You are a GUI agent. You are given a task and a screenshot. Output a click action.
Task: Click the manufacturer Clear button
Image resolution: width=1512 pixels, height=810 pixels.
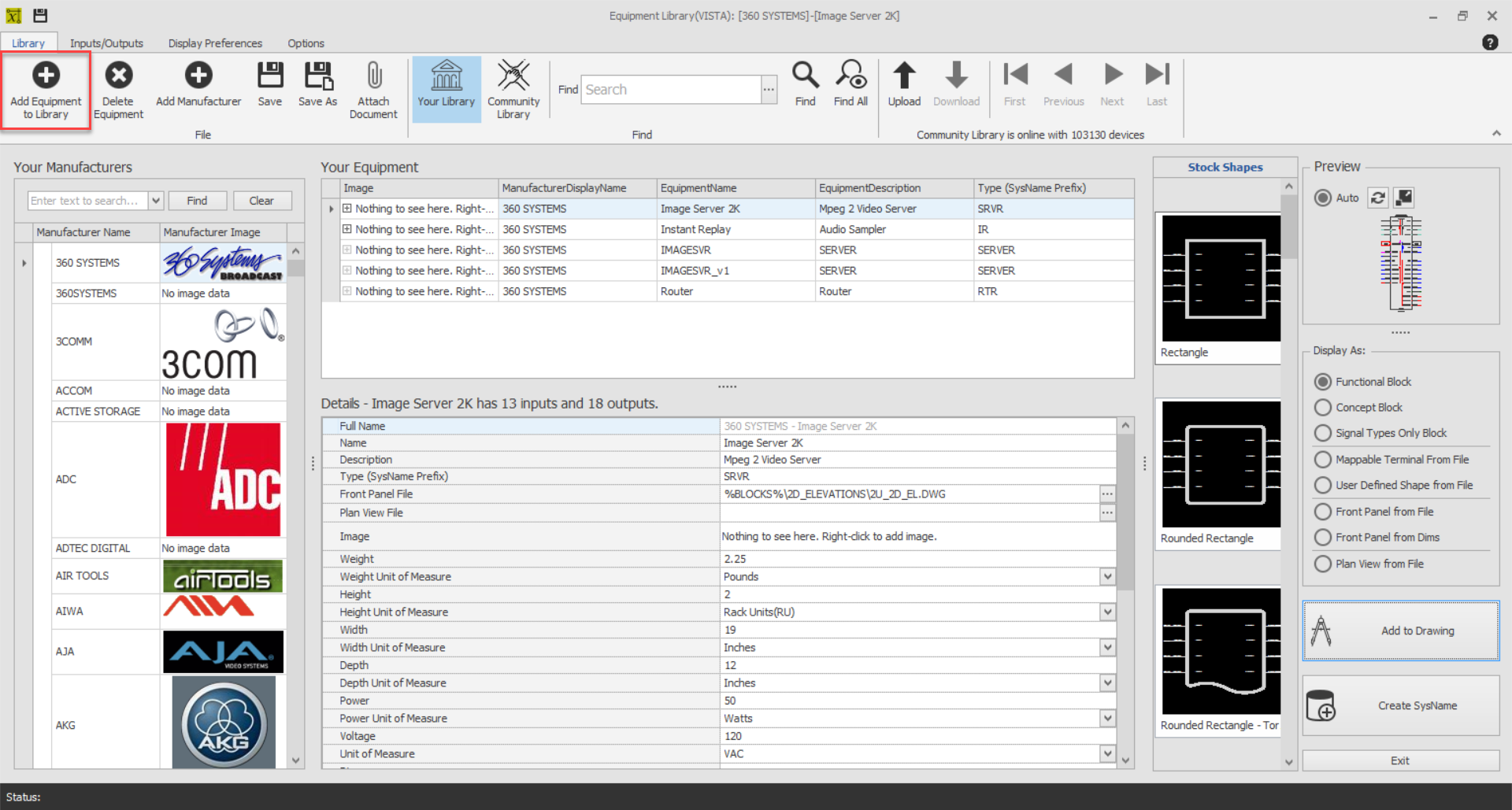pos(261,201)
